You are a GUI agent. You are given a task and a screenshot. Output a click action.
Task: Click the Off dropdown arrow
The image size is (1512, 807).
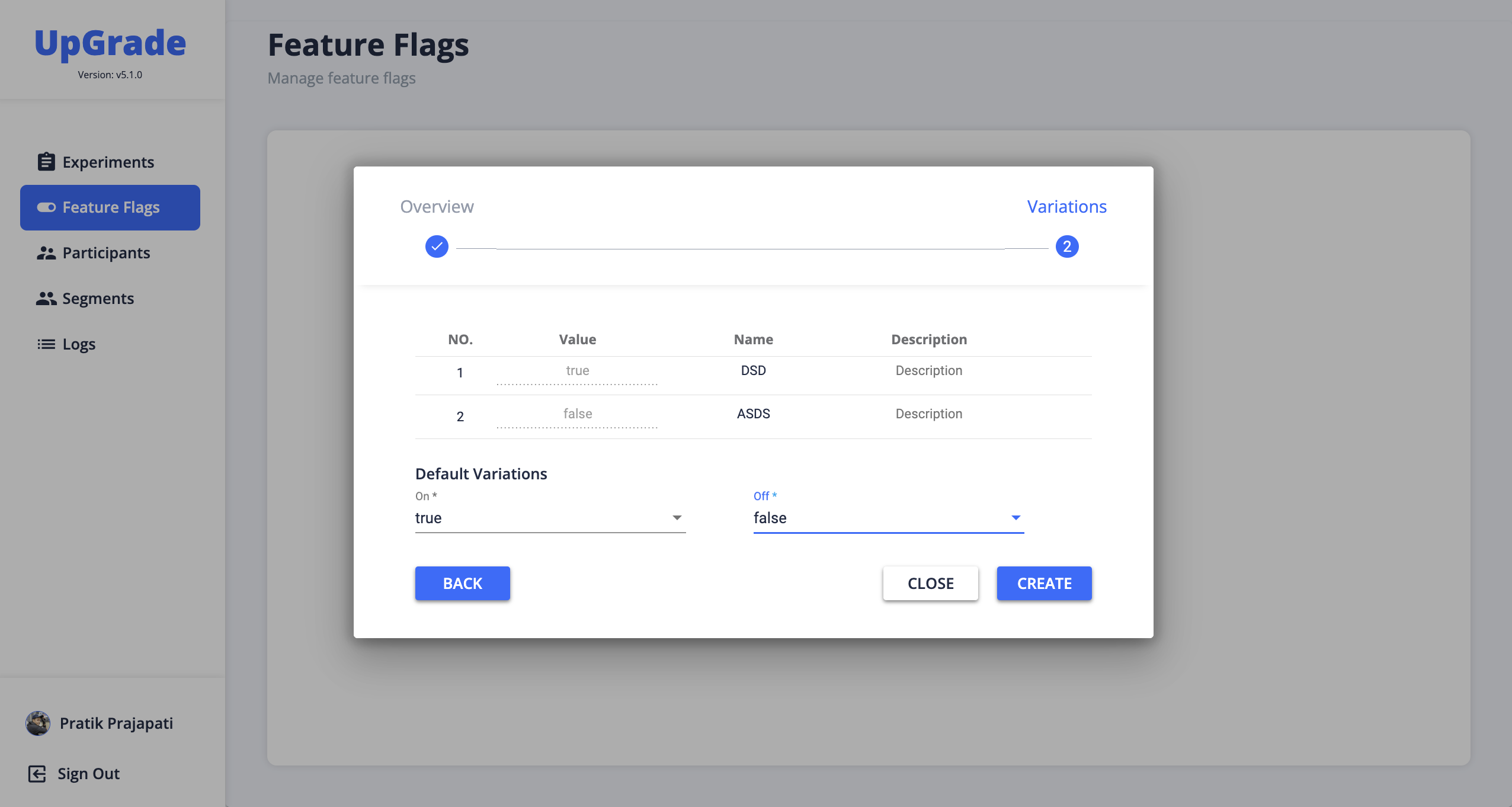pyautogui.click(x=1016, y=518)
